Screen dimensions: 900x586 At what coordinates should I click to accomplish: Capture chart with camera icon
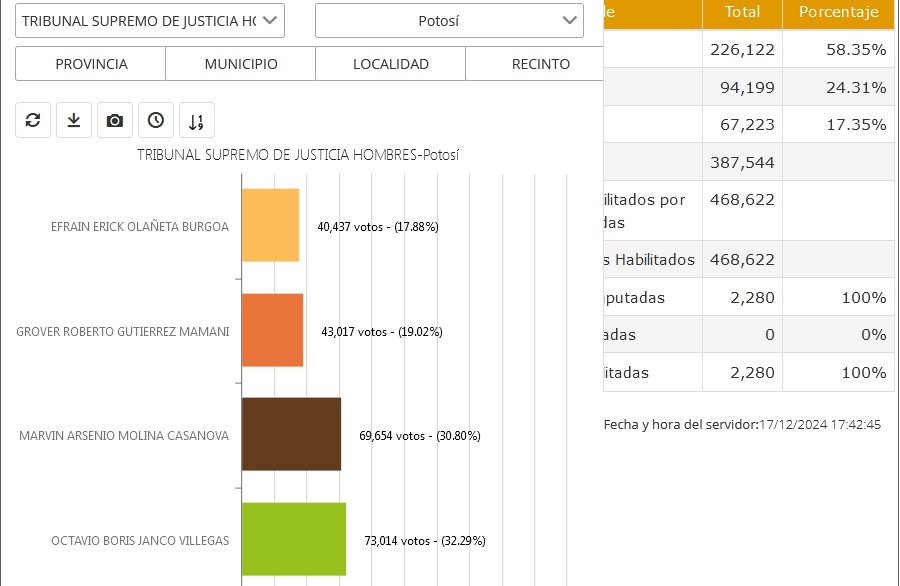pos(115,120)
